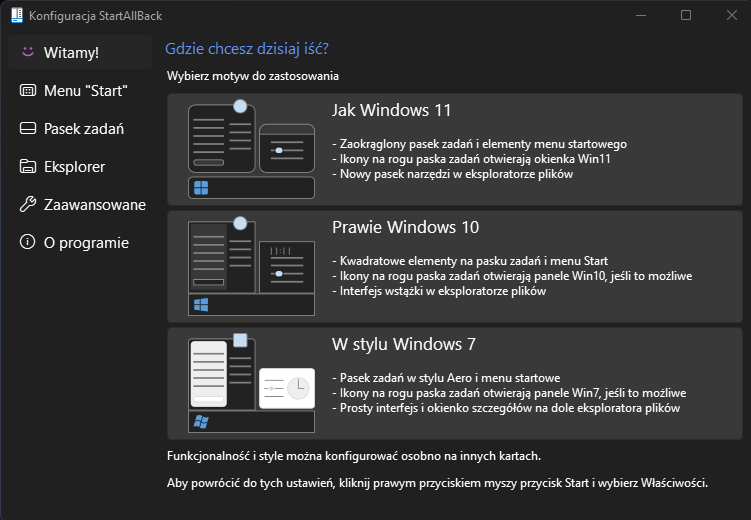Click the text Wybierz motyw do zastosowania
Image resolution: width=751 pixels, height=520 pixels.
pos(253,76)
